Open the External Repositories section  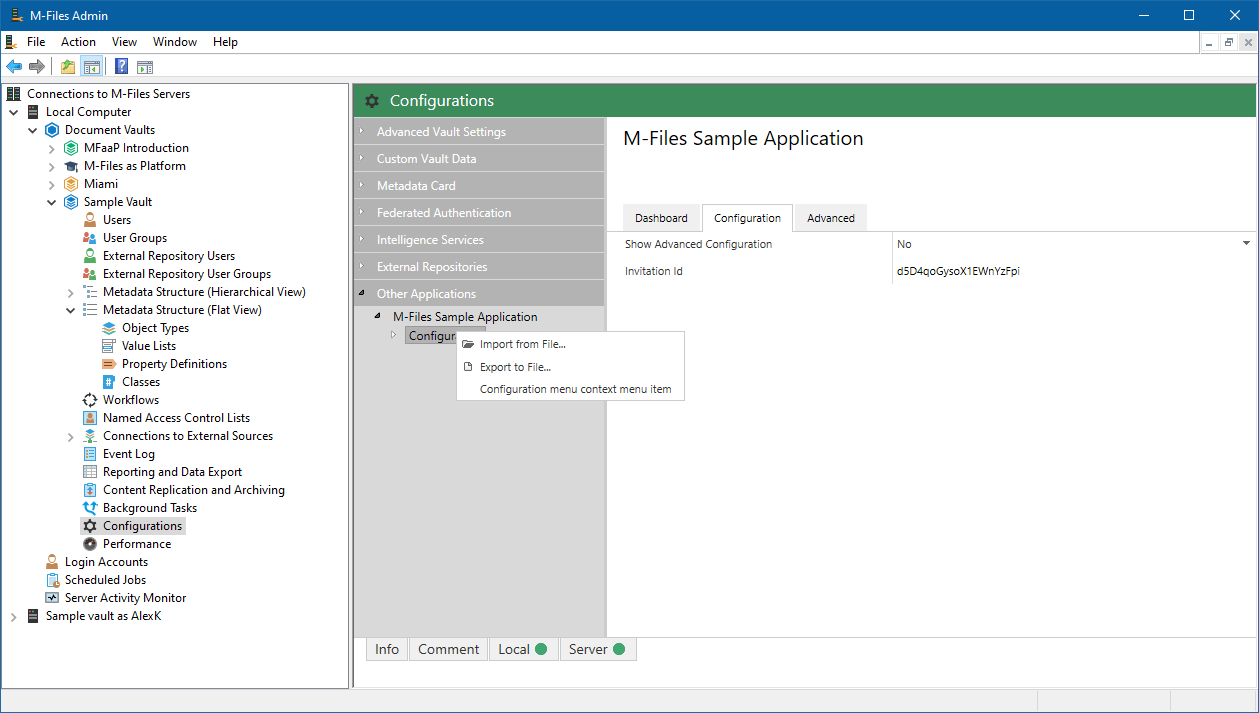click(479, 267)
